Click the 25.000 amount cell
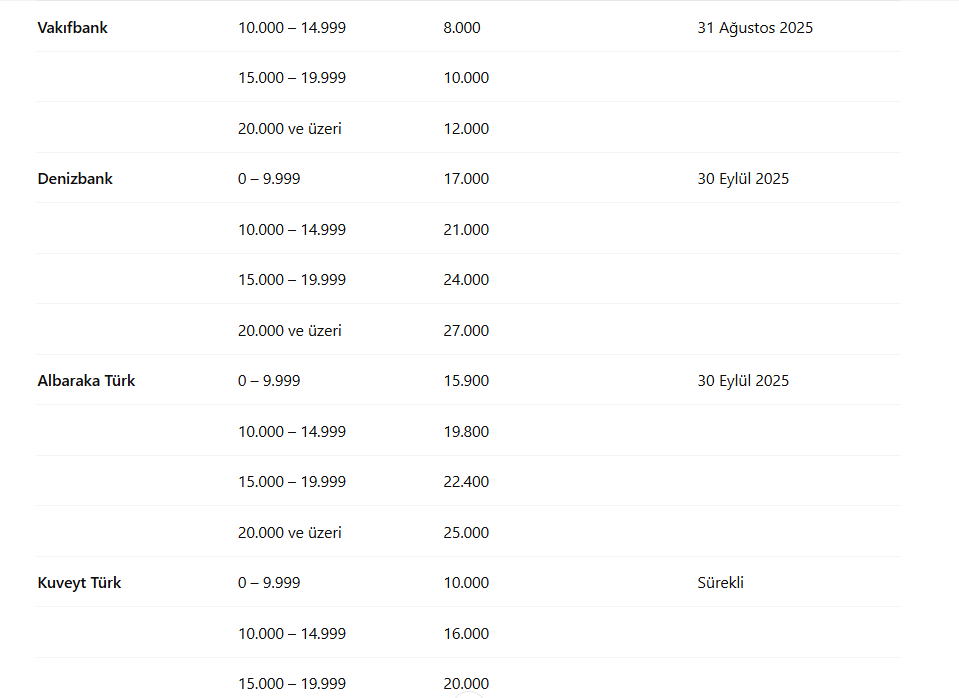Viewport: 959px width, 698px height. coord(466,533)
